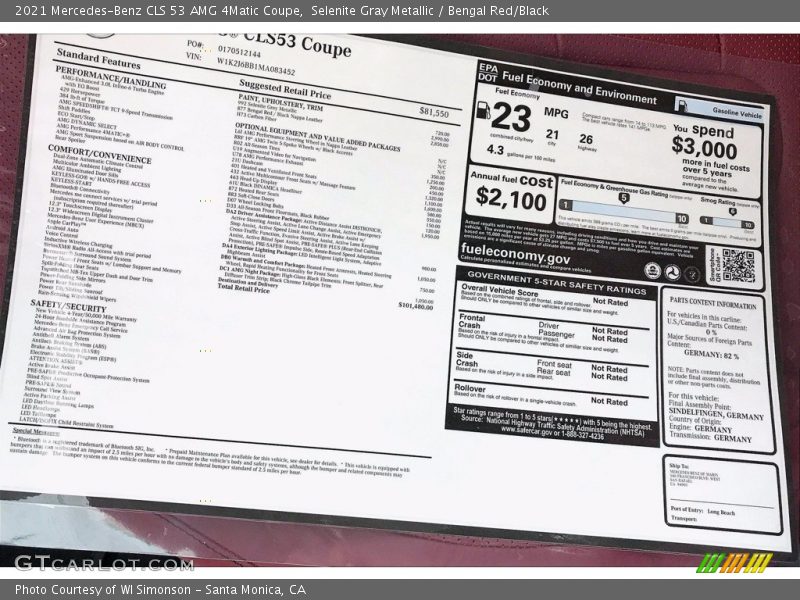Click the "PARTS CONTENT INFORMATION" heading

(x=713, y=303)
